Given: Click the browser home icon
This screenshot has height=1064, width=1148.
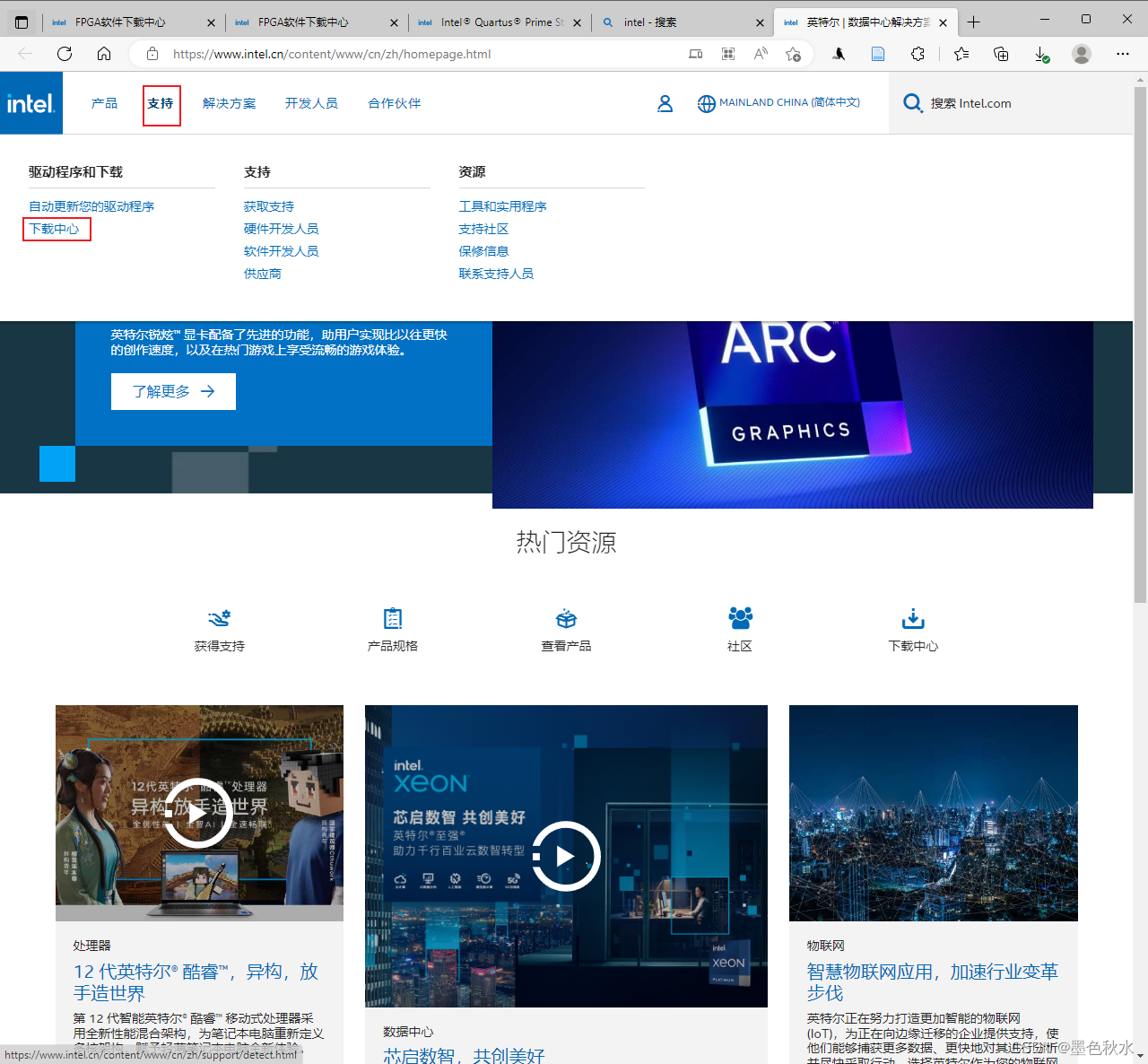Looking at the screenshot, I should click(x=103, y=54).
